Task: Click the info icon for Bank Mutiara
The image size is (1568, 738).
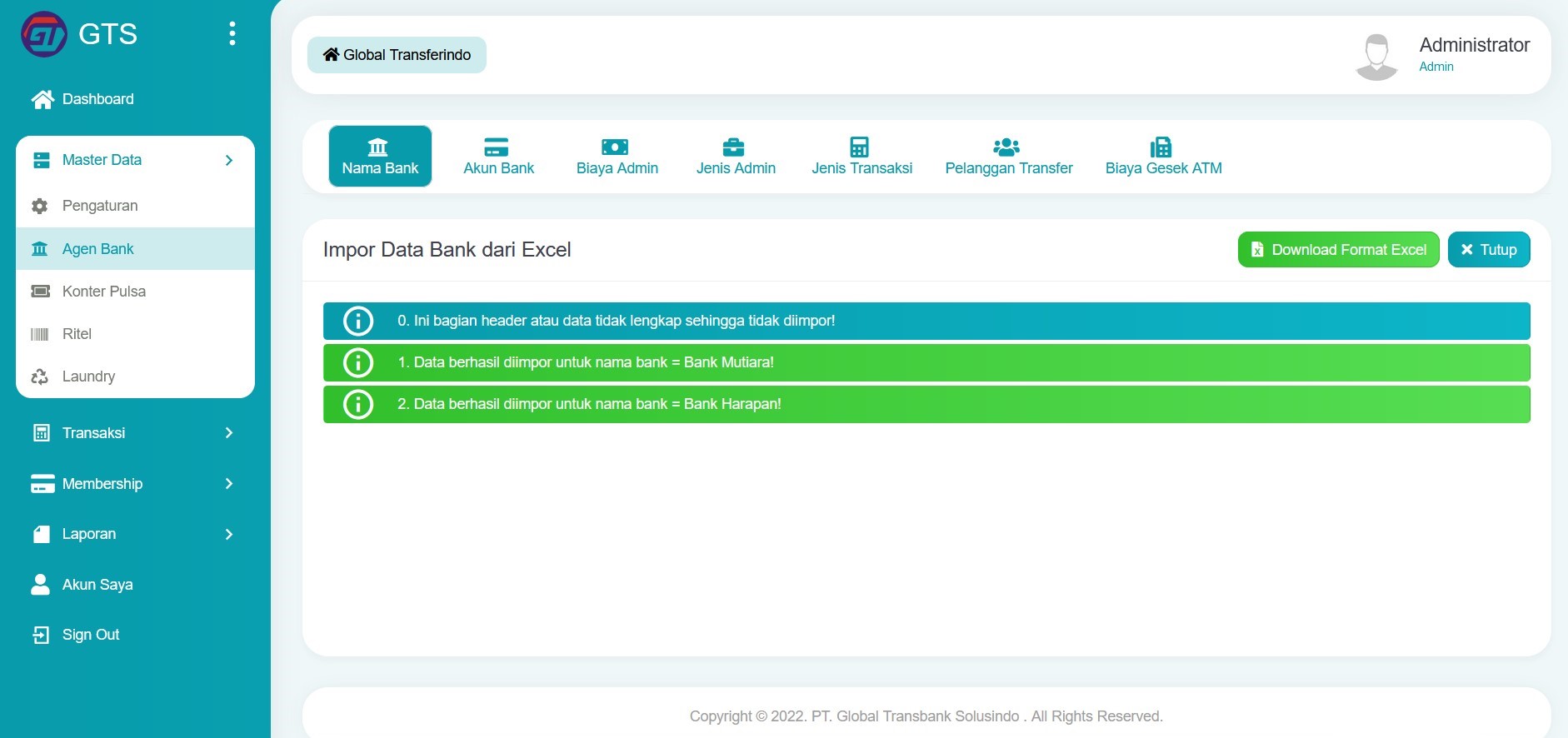Action: [358, 362]
